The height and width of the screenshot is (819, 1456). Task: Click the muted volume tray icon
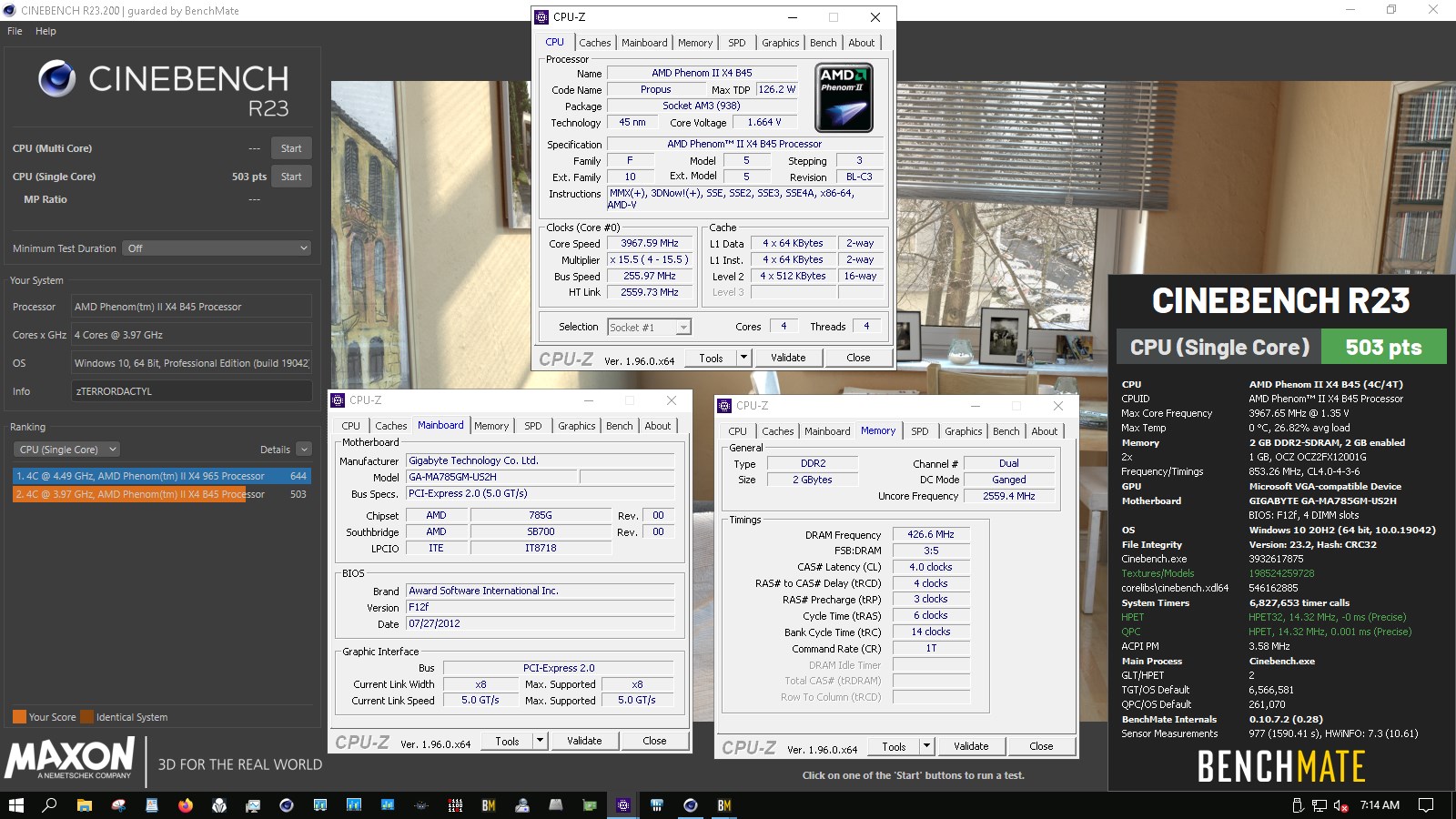[1341, 805]
